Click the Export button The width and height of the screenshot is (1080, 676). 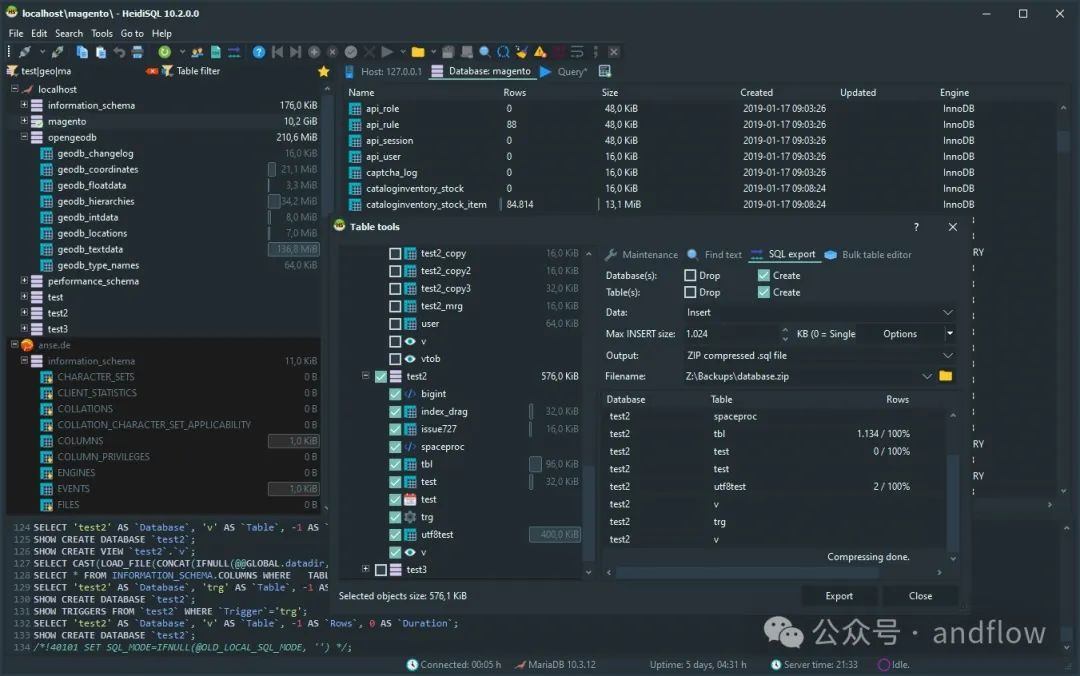tap(839, 596)
